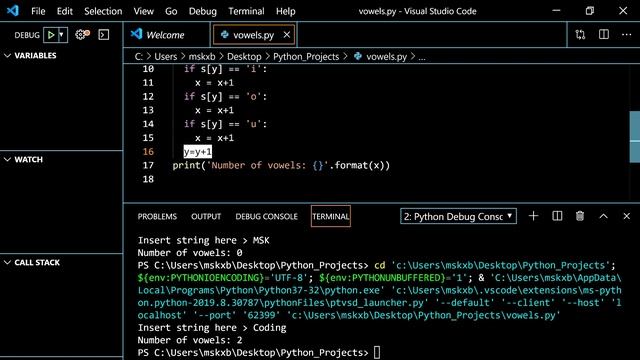This screenshot has height=360, width=640.
Task: Click the terminal input cursor at the prompt
Action: point(377,352)
